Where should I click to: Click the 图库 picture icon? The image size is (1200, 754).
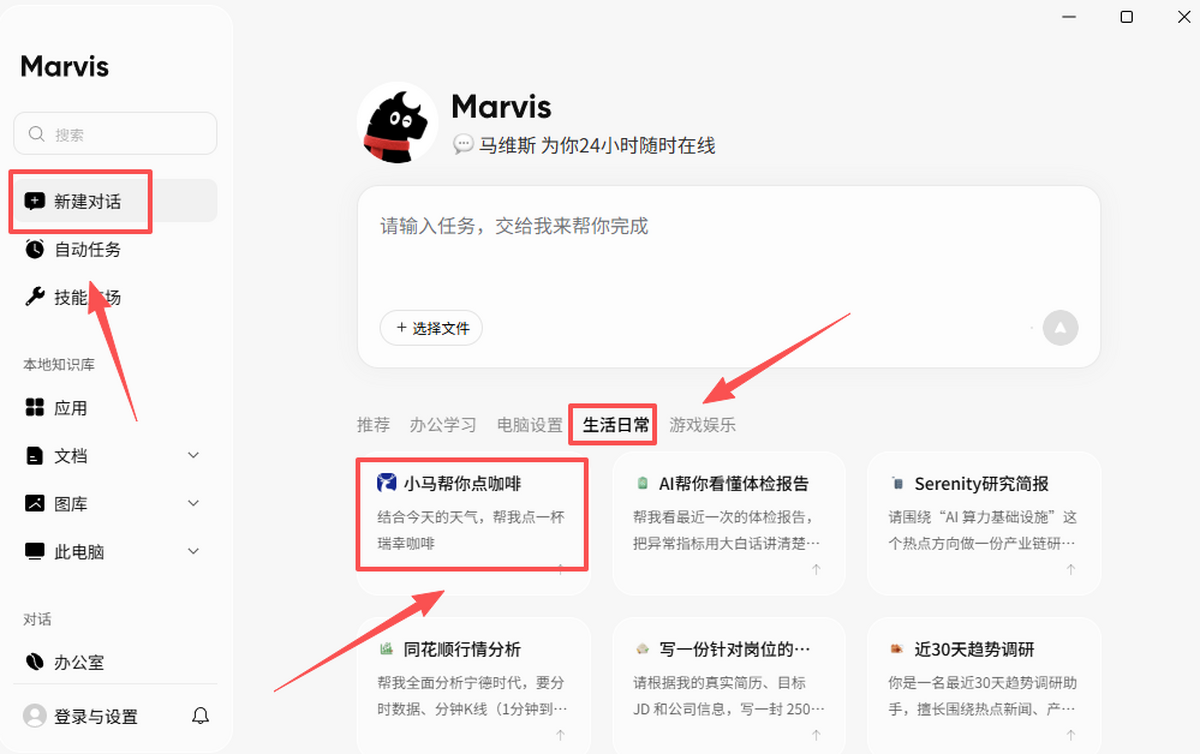point(35,504)
